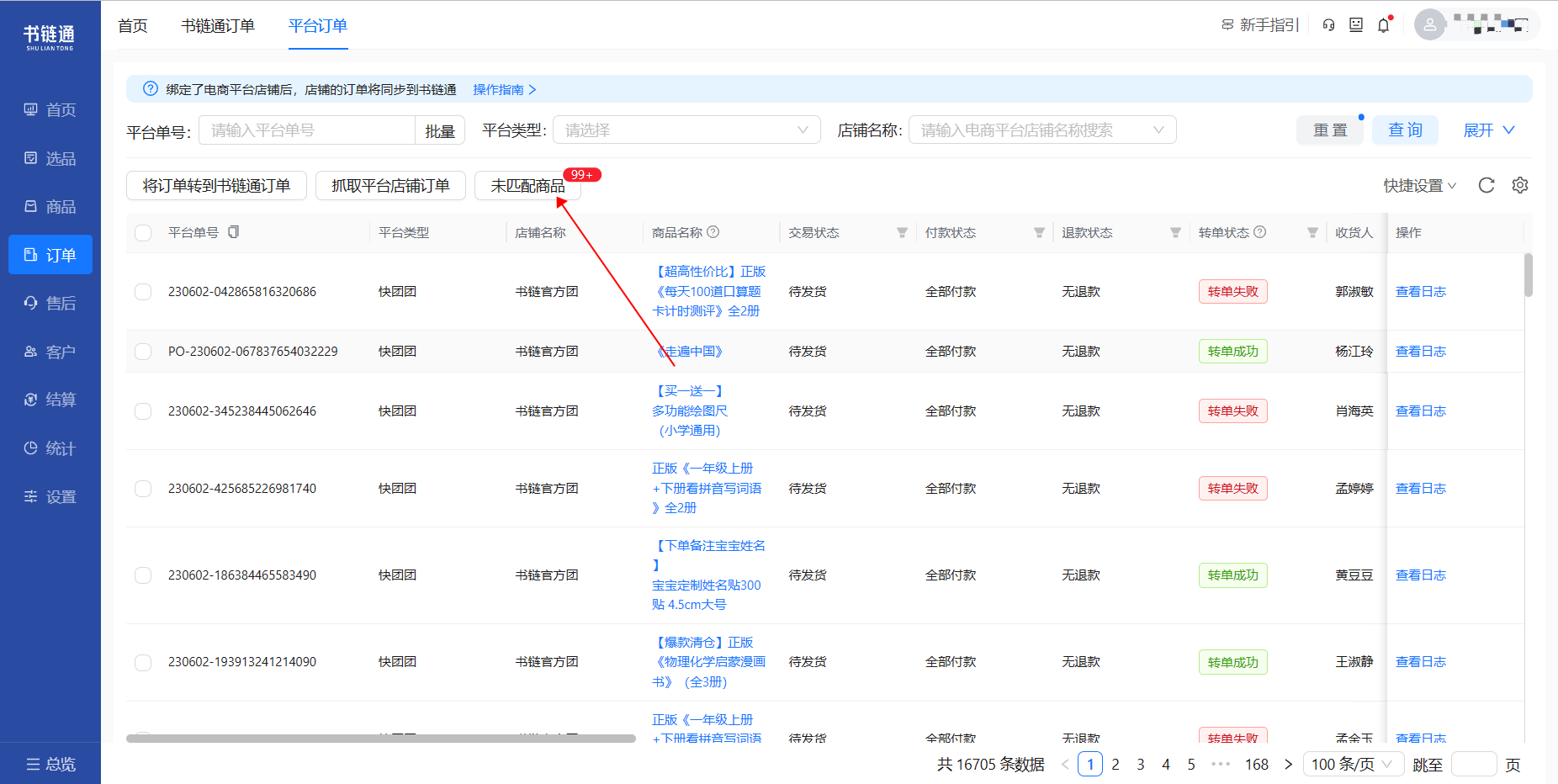Expand more filters with 展开
This screenshot has width=1558, height=784.
click(x=1489, y=130)
